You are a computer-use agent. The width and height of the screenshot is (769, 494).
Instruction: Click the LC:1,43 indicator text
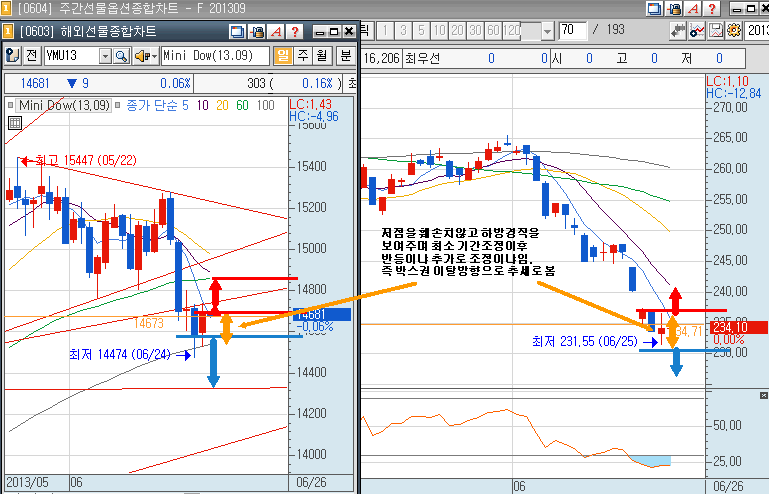pos(311,104)
